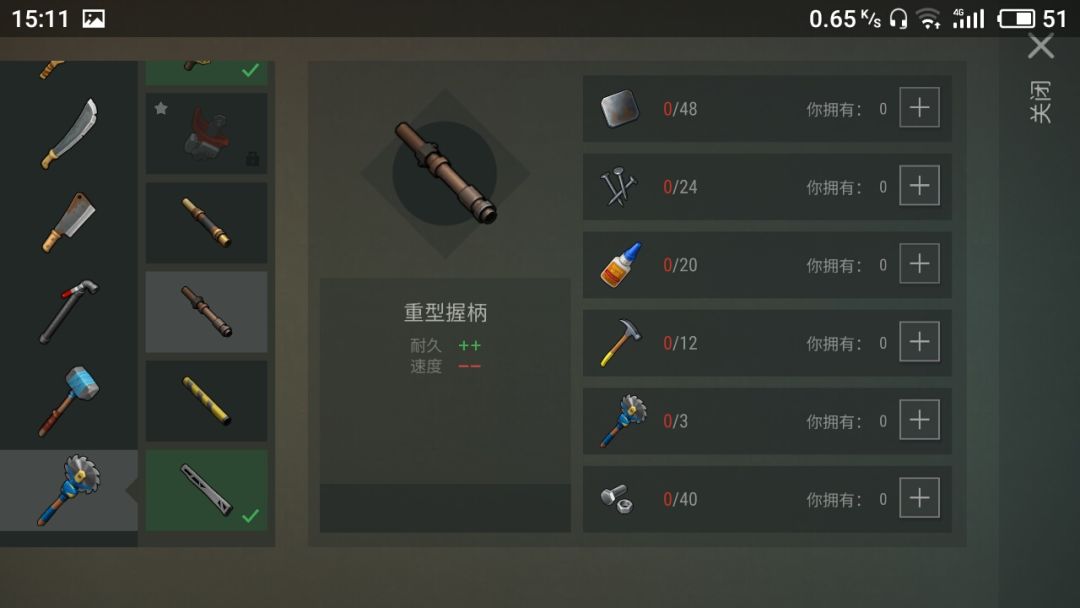Add metal plates with plus button

coord(920,107)
